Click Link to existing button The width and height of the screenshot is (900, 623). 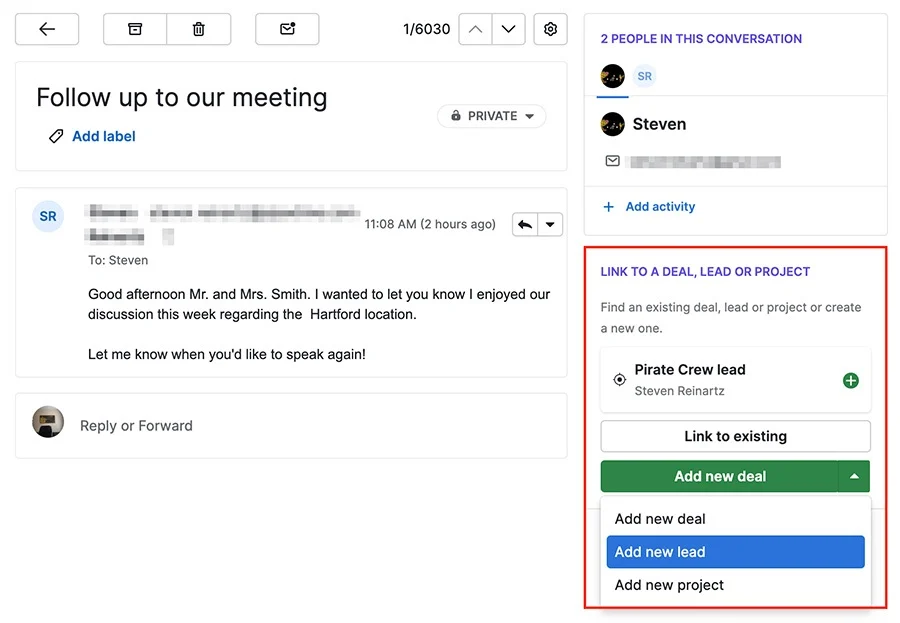[735, 436]
